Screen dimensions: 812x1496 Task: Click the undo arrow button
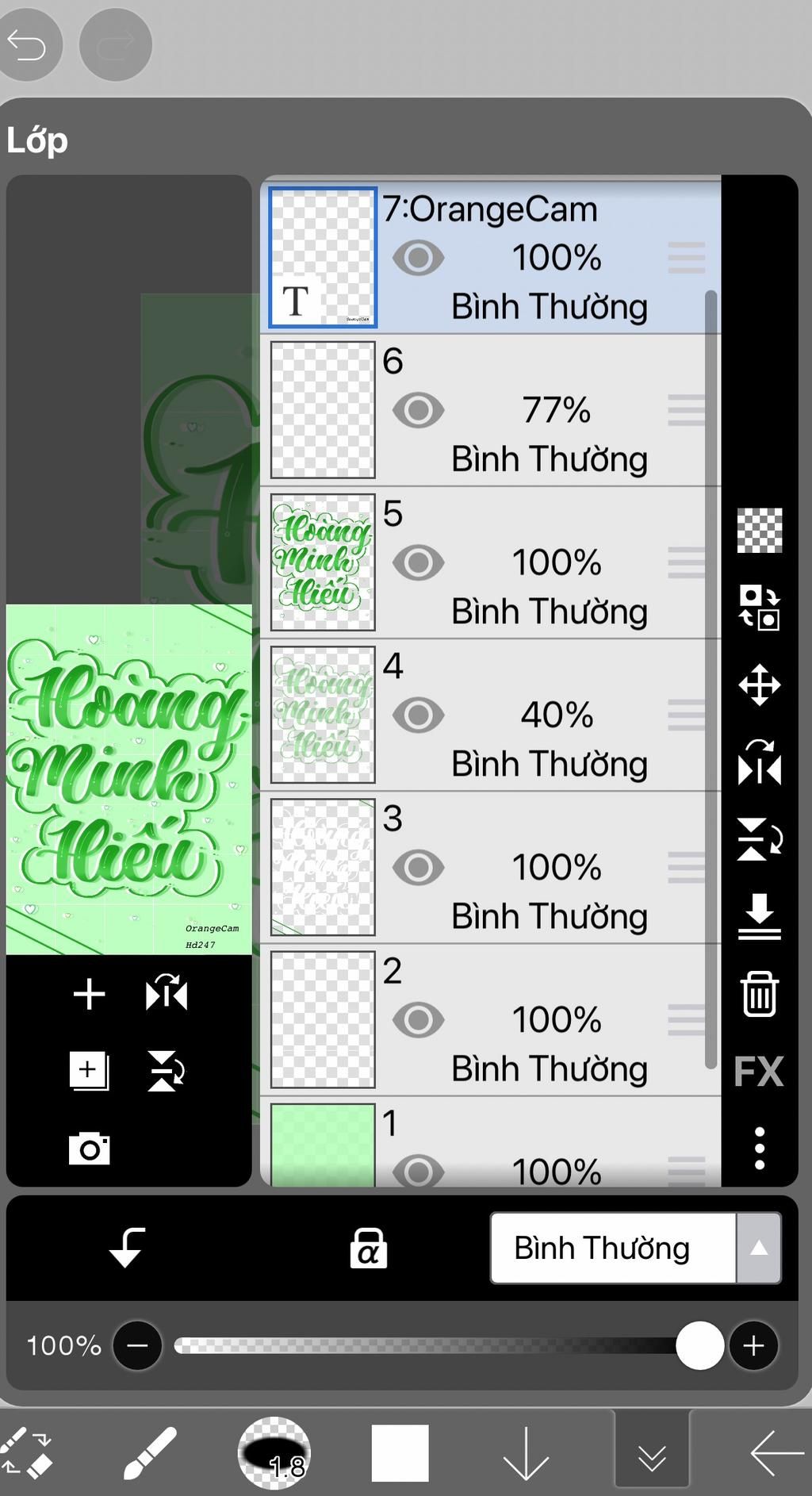click(x=27, y=45)
